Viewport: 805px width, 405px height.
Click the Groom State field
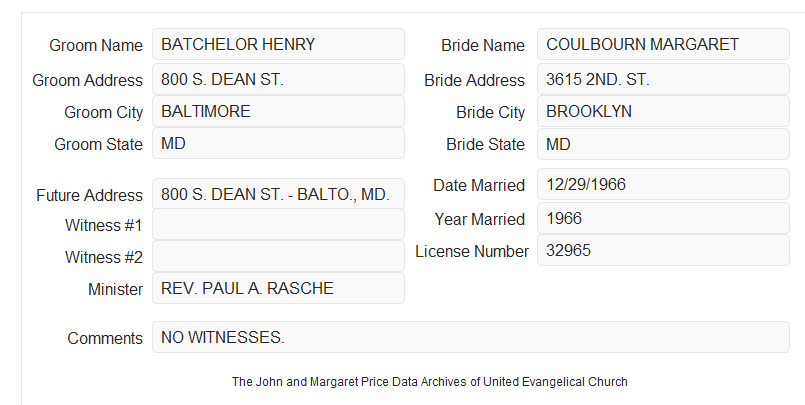click(x=278, y=143)
